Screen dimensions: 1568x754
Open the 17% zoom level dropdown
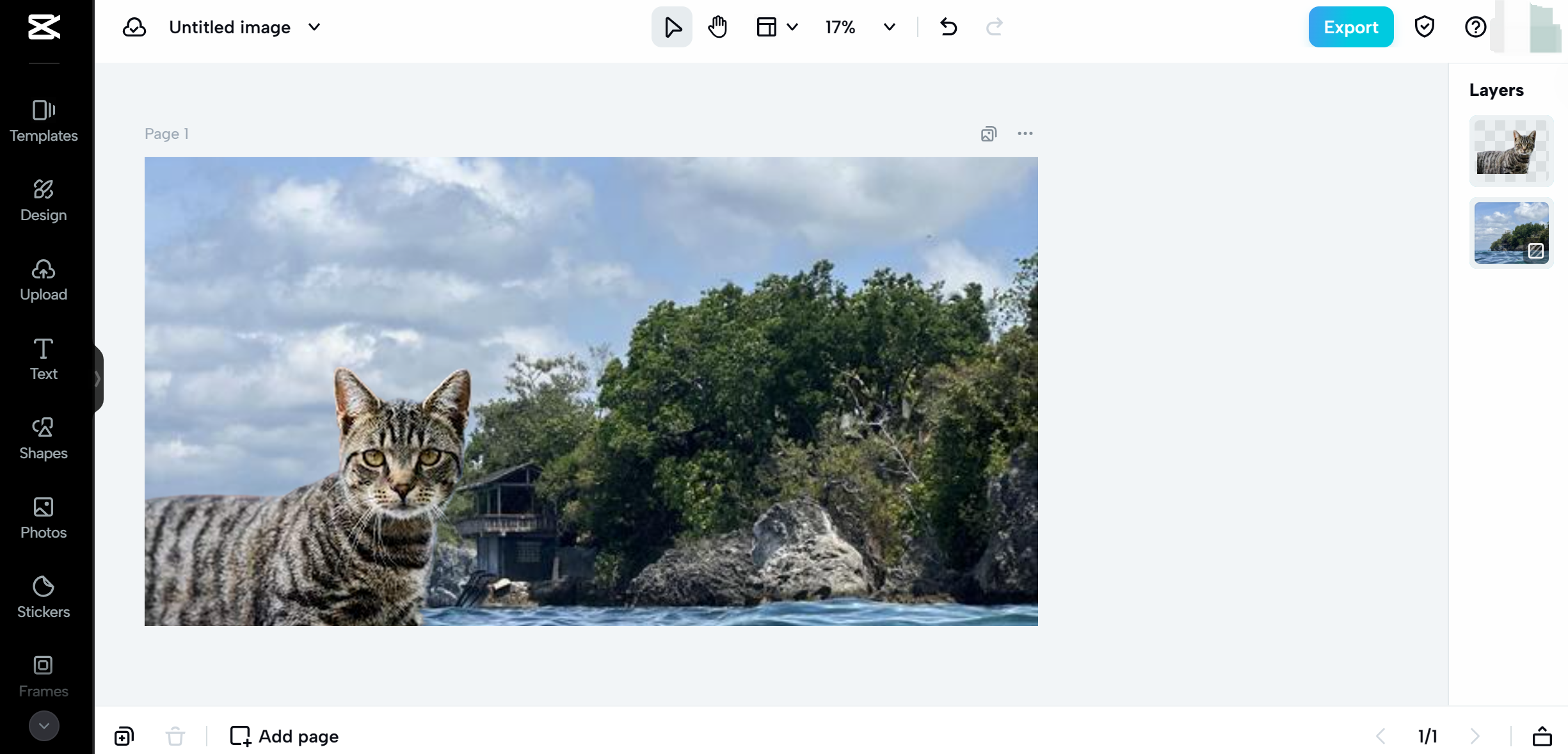coord(889,27)
